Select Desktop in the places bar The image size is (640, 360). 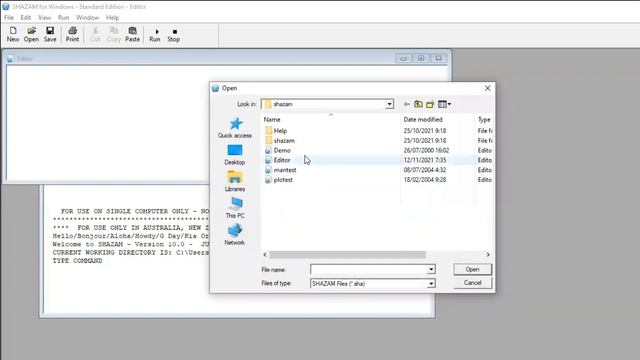235,155
